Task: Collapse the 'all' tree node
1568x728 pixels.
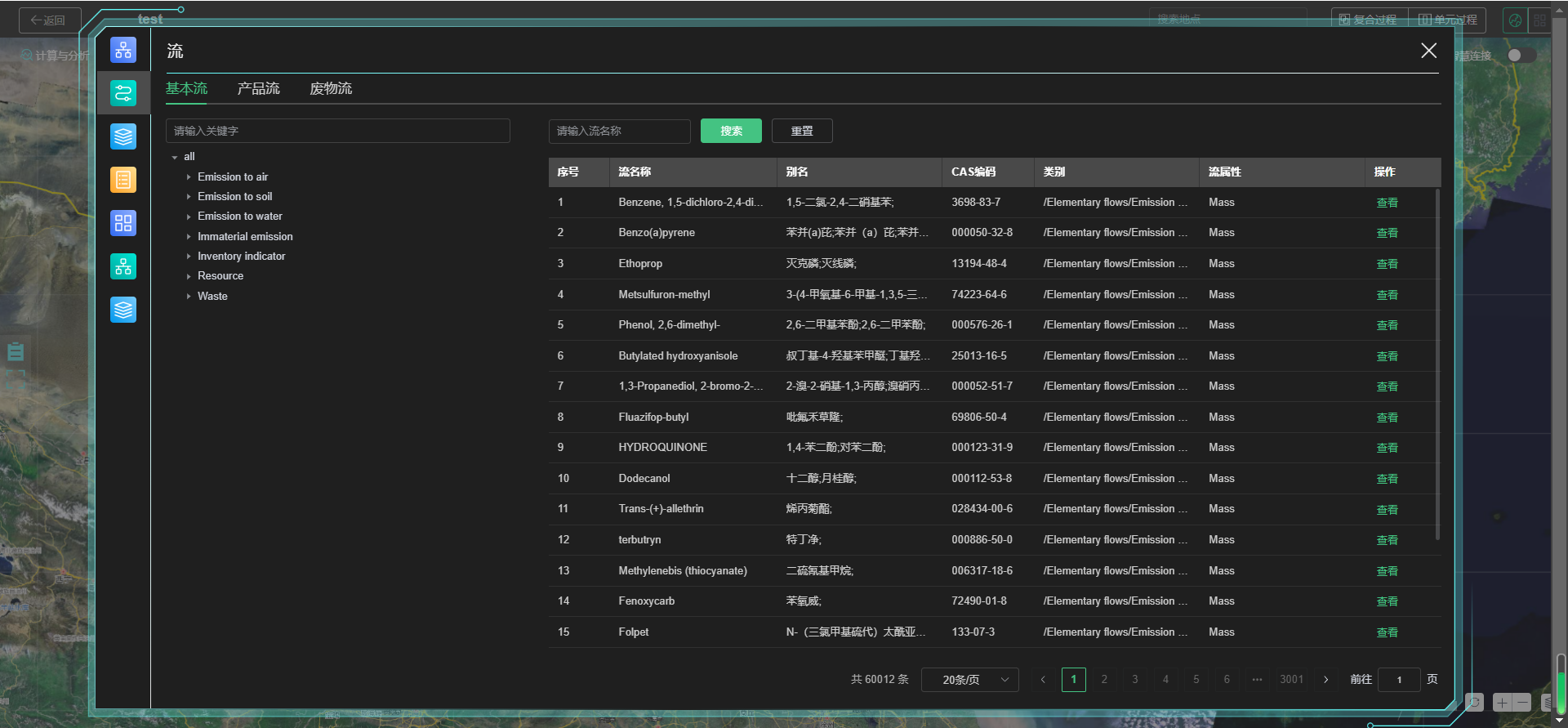Action: (175, 157)
